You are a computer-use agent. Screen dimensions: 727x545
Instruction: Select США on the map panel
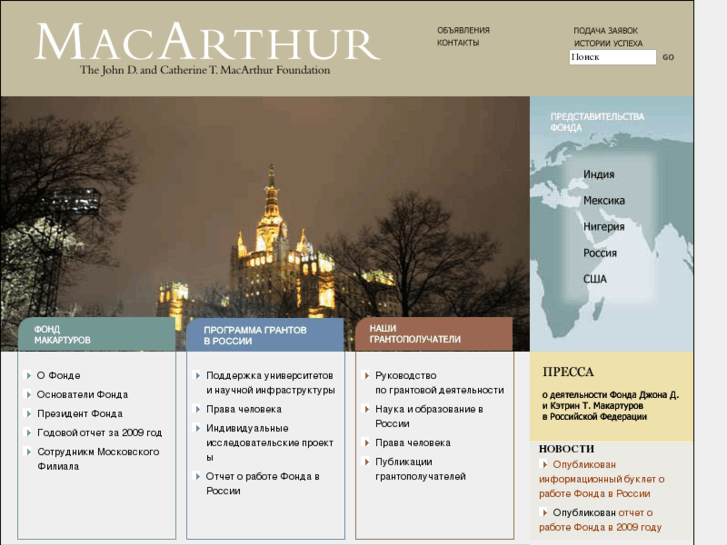coord(595,279)
